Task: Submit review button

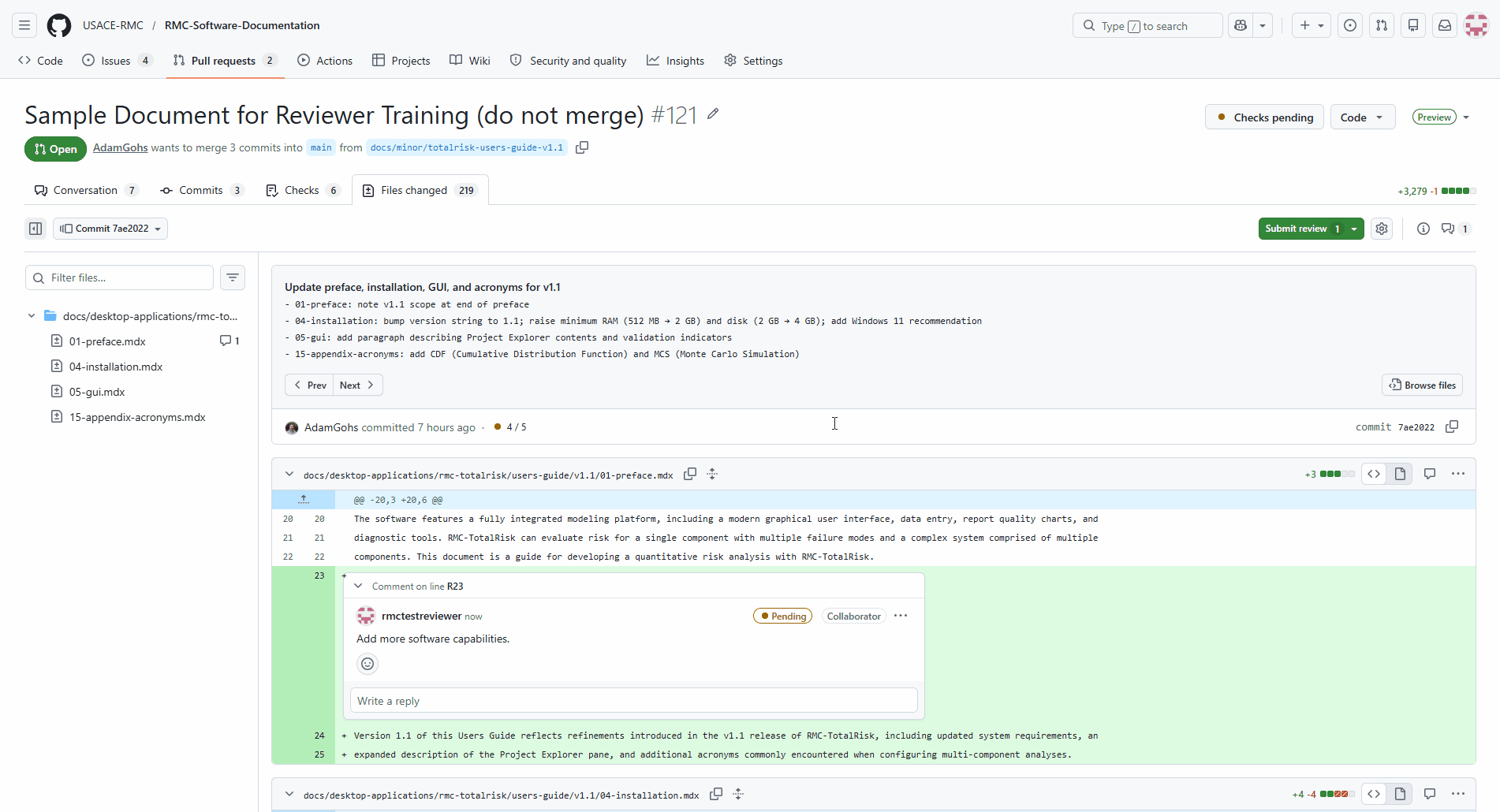Action: [1302, 229]
